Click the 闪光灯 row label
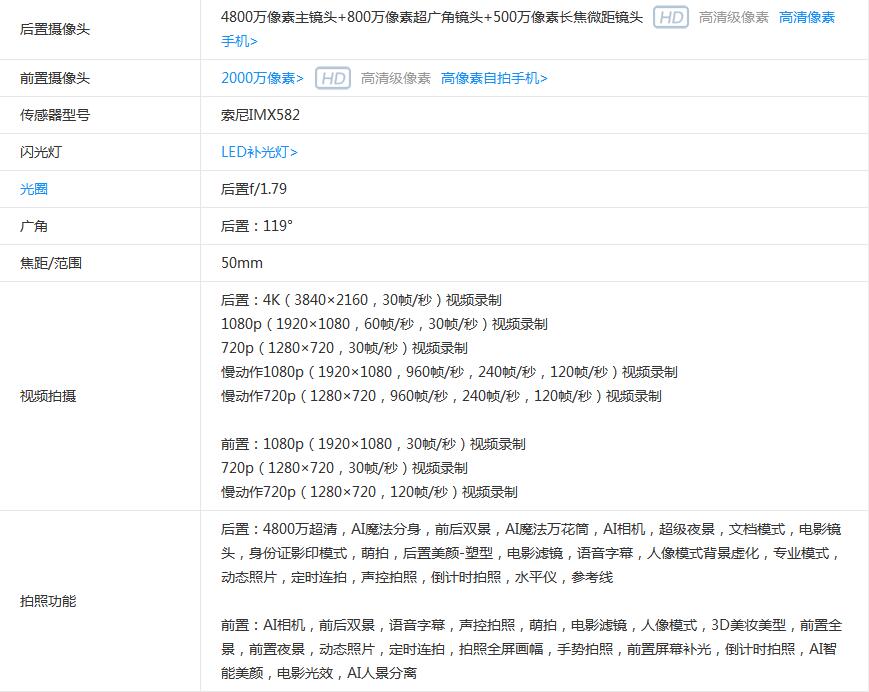 41,152
